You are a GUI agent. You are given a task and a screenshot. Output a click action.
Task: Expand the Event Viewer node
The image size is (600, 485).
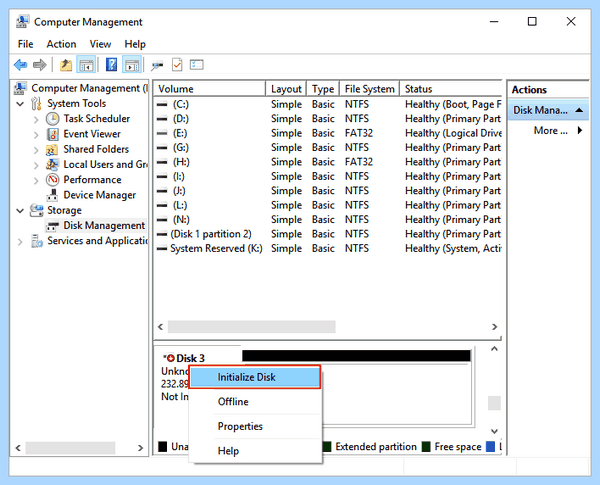pos(36,134)
